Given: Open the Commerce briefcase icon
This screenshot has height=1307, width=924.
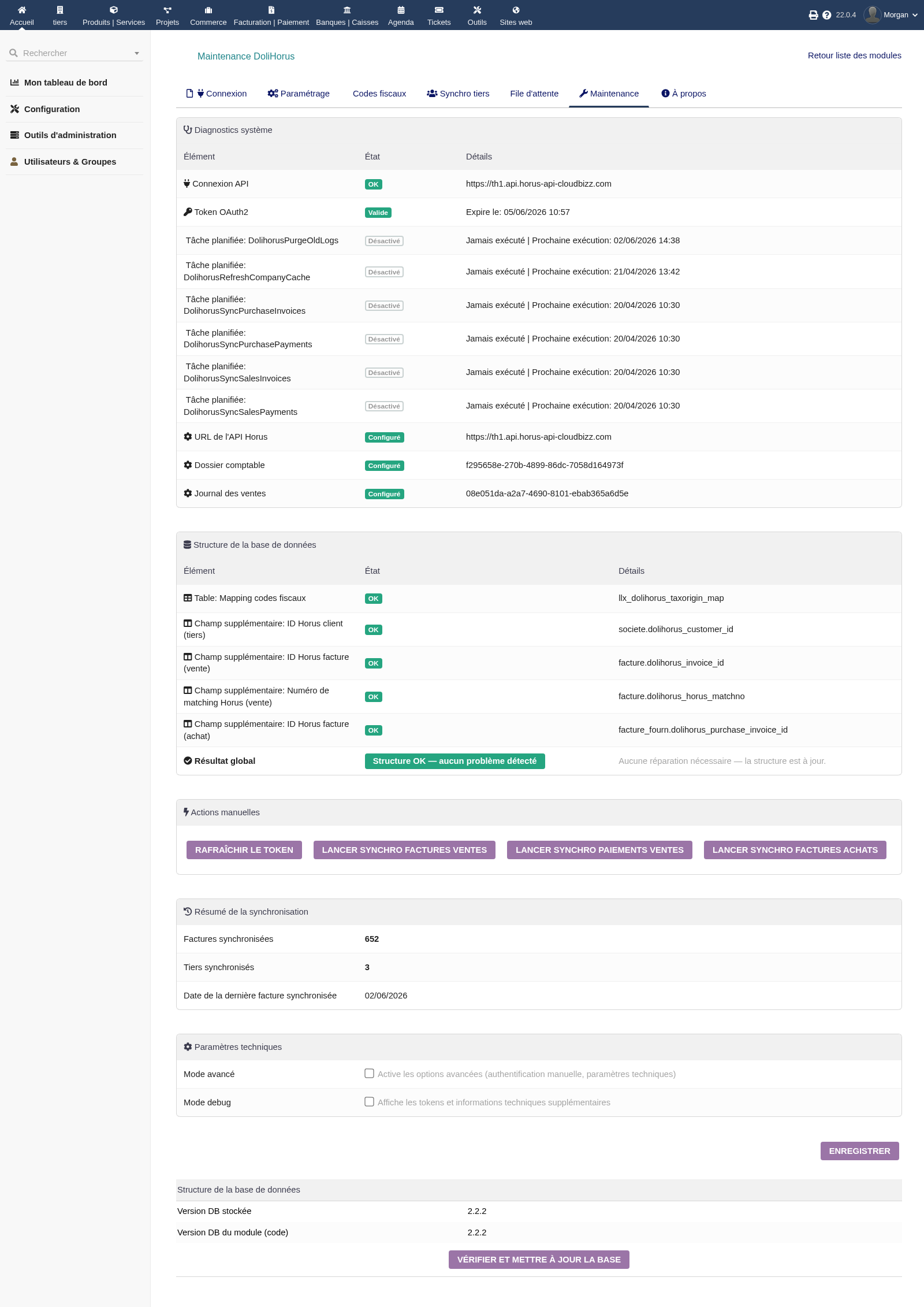Looking at the screenshot, I should (208, 10).
